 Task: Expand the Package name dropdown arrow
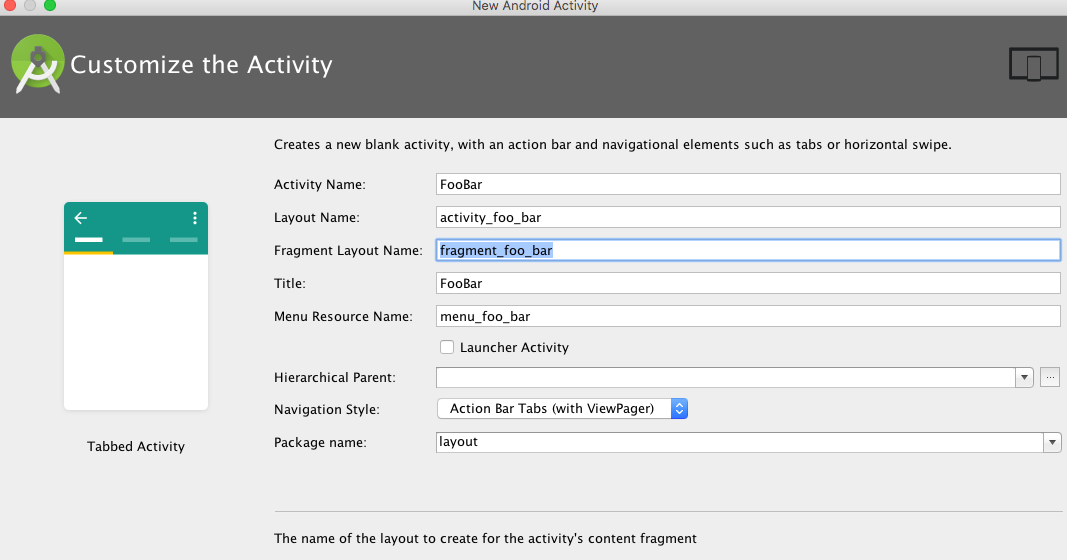[1052, 442]
